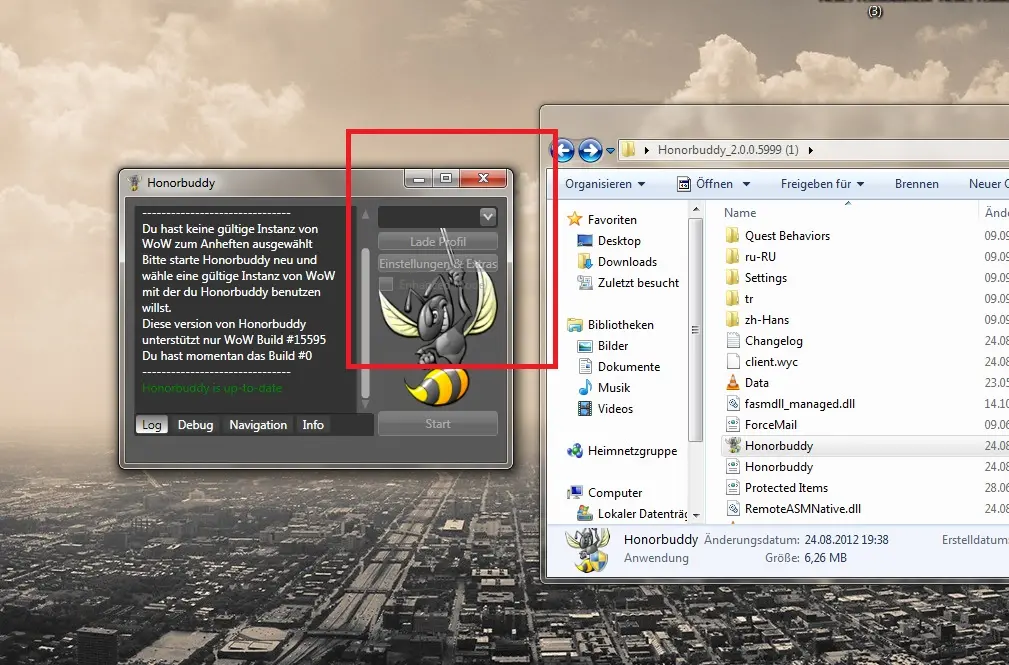Open the Bilder library
The height and width of the screenshot is (665, 1009).
tap(602, 346)
